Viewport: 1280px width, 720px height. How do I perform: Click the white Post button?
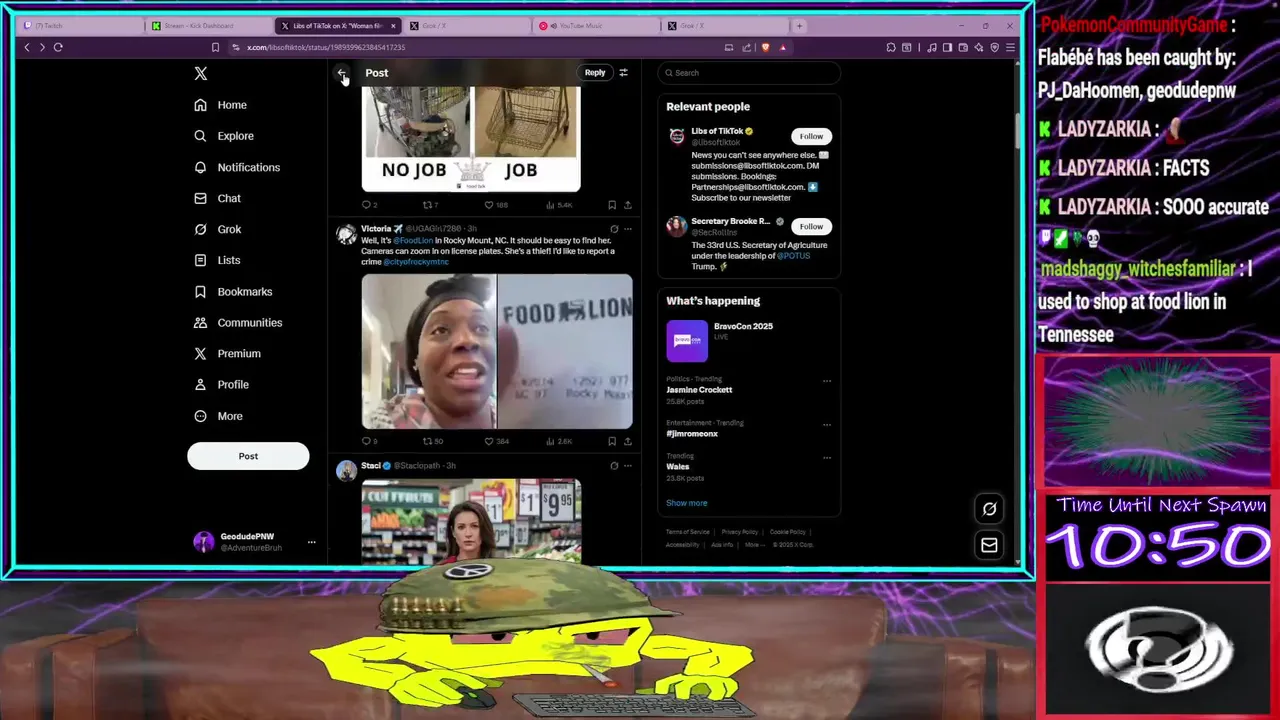[x=248, y=456]
